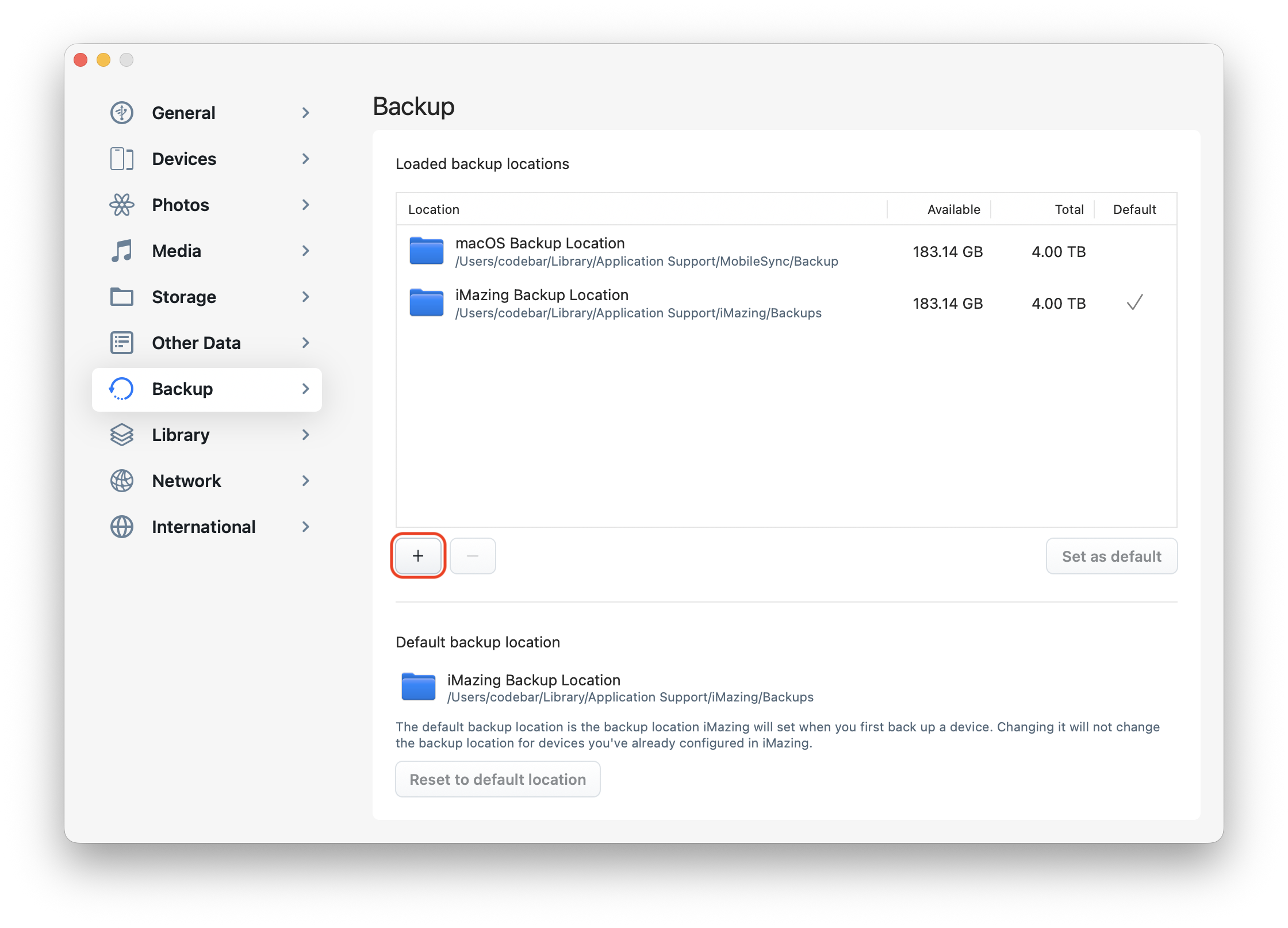Click the Network globe icon
This screenshot has width=1288, height=928.
[x=121, y=481]
